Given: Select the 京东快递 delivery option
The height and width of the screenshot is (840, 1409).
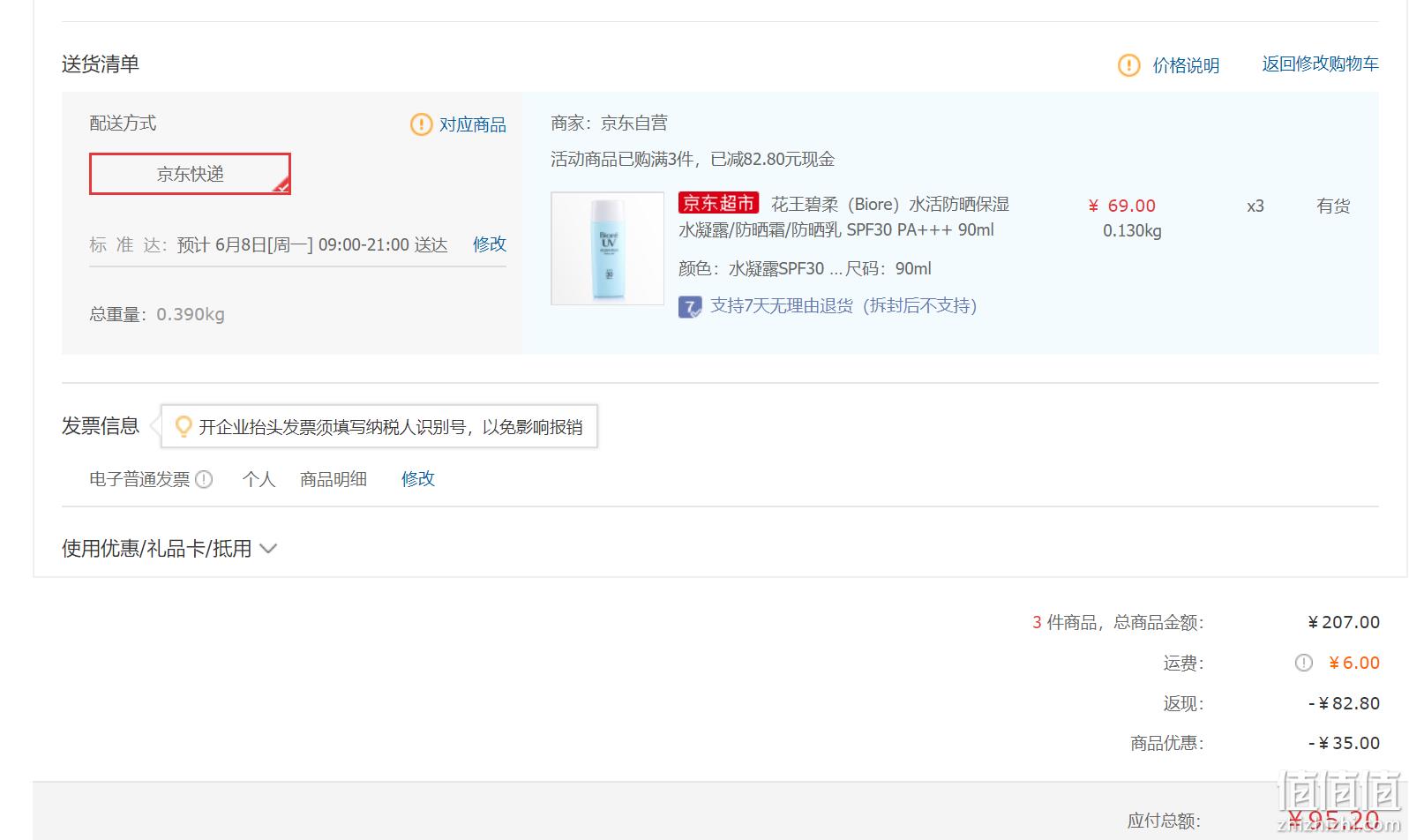Looking at the screenshot, I should 190,174.
